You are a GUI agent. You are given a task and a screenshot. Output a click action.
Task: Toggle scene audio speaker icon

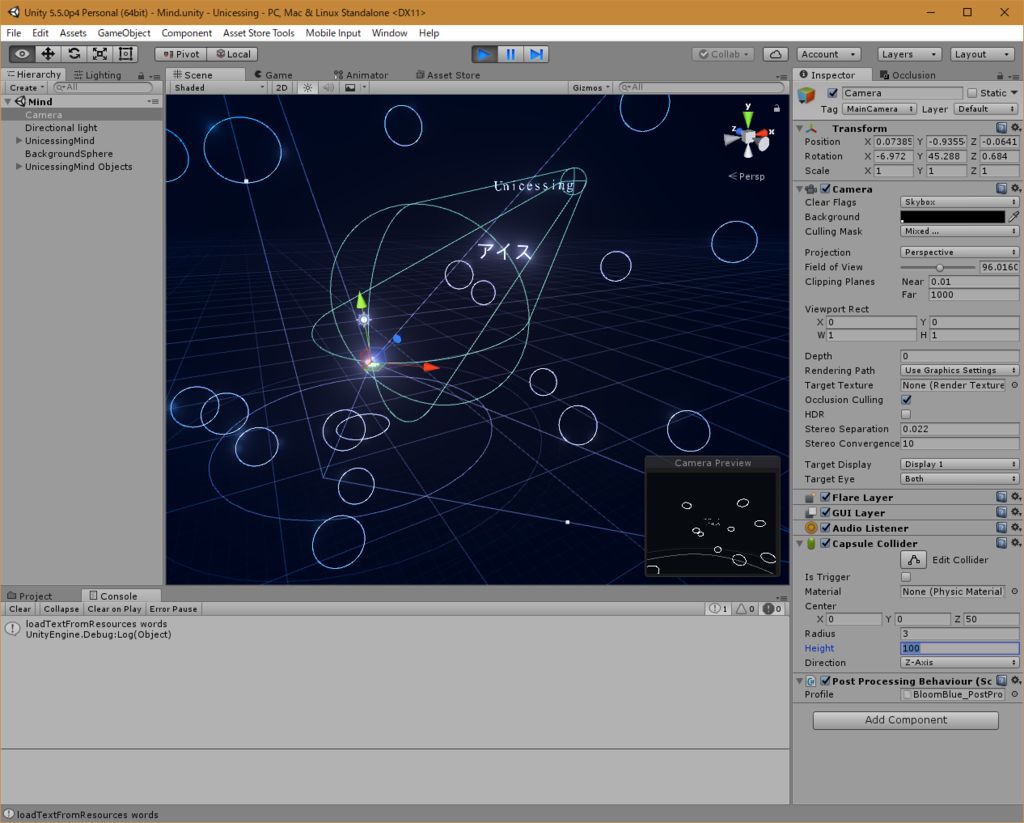click(328, 88)
